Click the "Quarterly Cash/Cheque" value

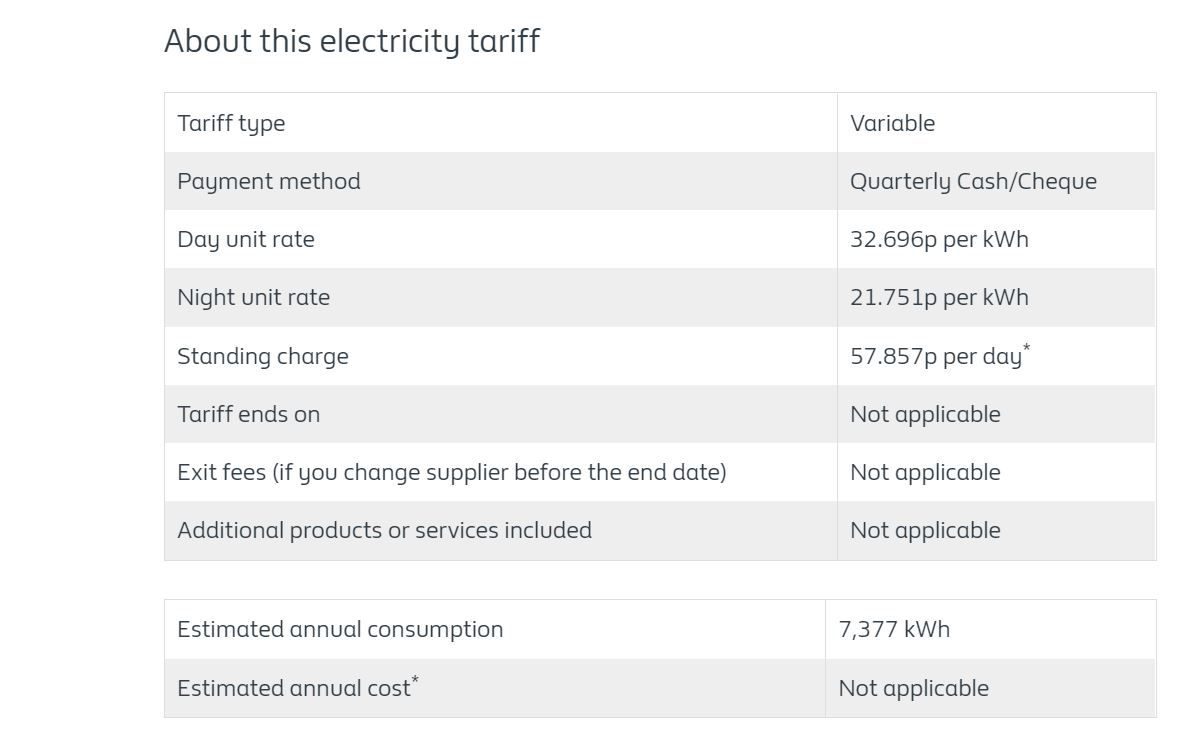pos(973,181)
